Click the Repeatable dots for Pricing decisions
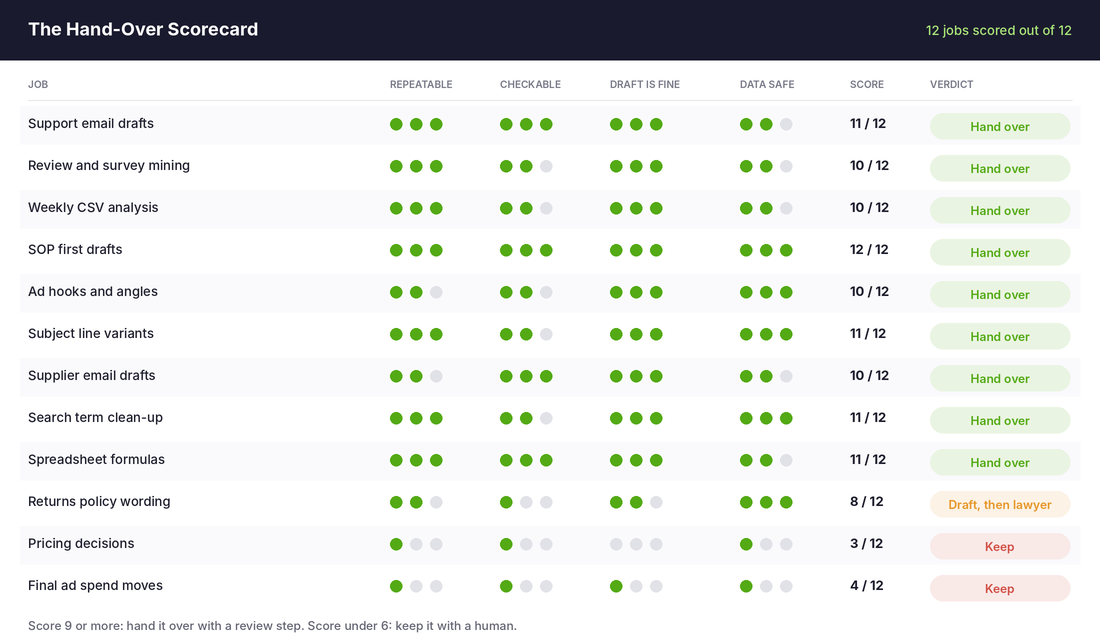This screenshot has width=1100, height=640. click(416, 544)
